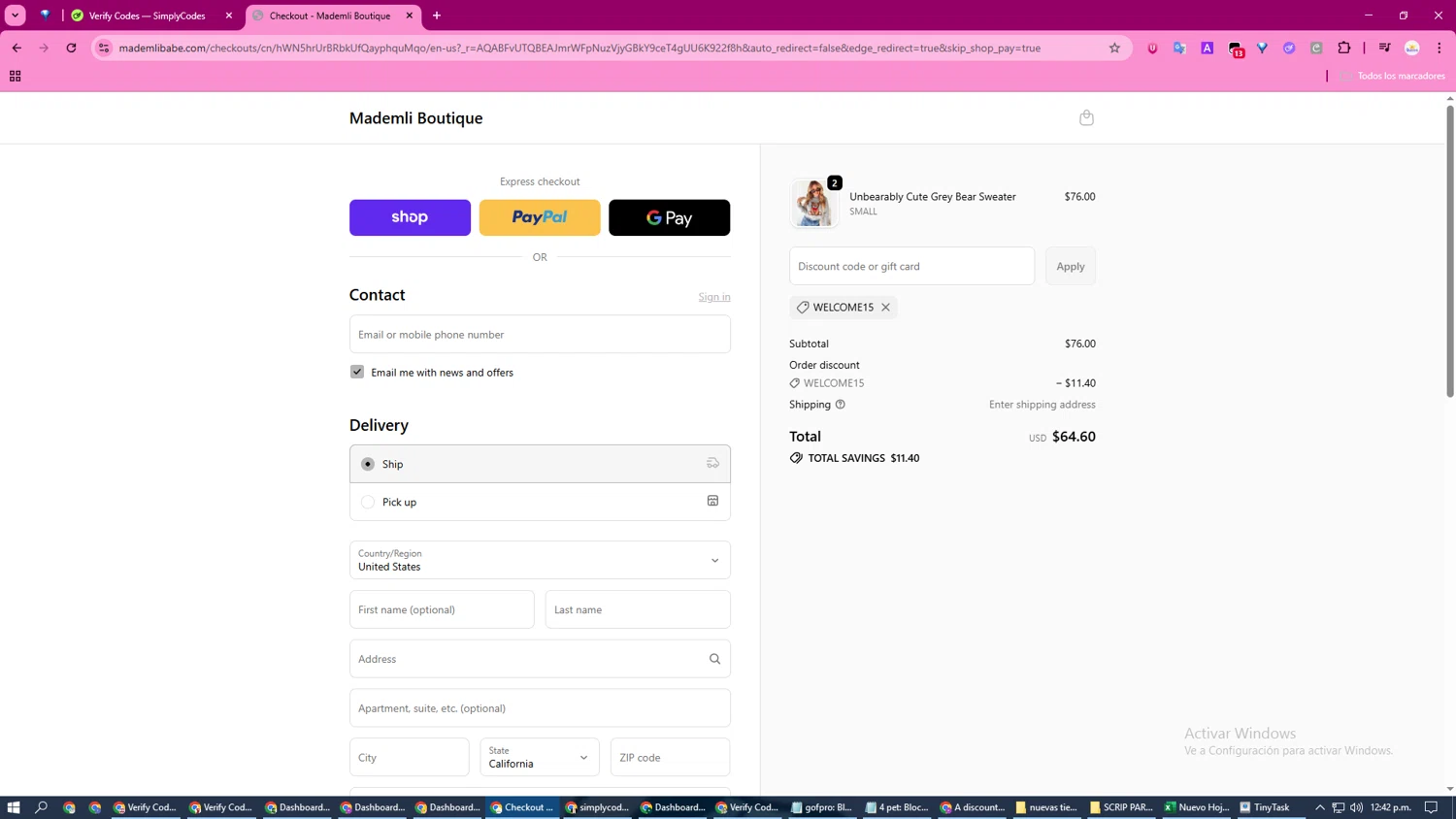Open Todos los marcadores bookmarks folder
Screen dimensions: 1456x819
[1392, 76]
